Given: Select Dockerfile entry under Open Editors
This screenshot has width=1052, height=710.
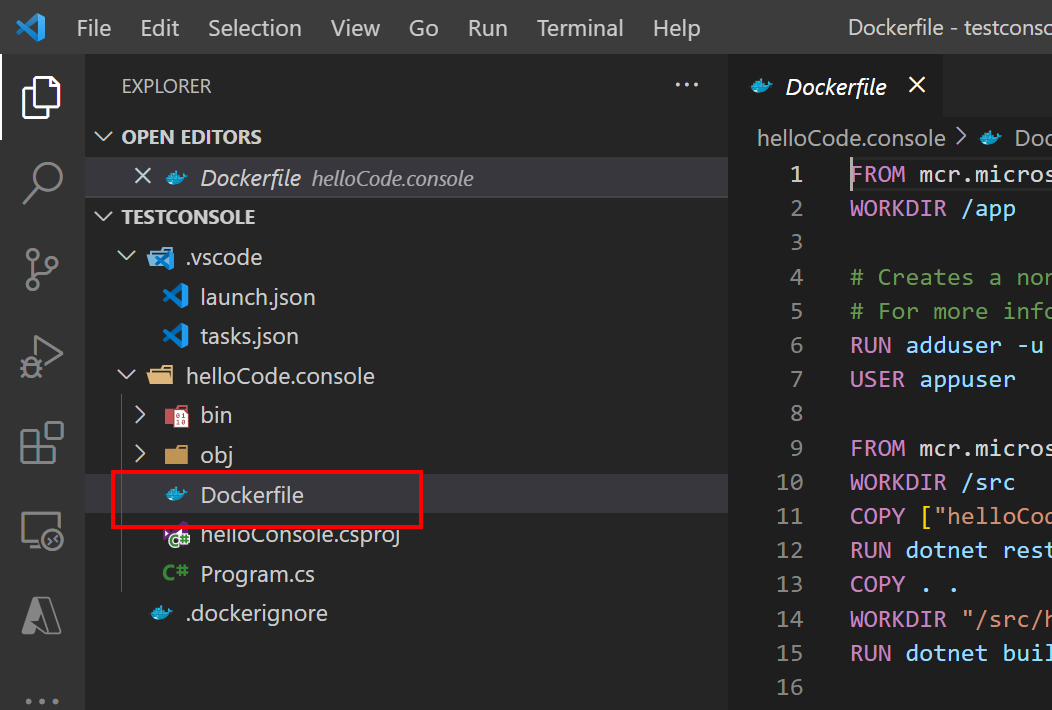Looking at the screenshot, I should click(407, 178).
